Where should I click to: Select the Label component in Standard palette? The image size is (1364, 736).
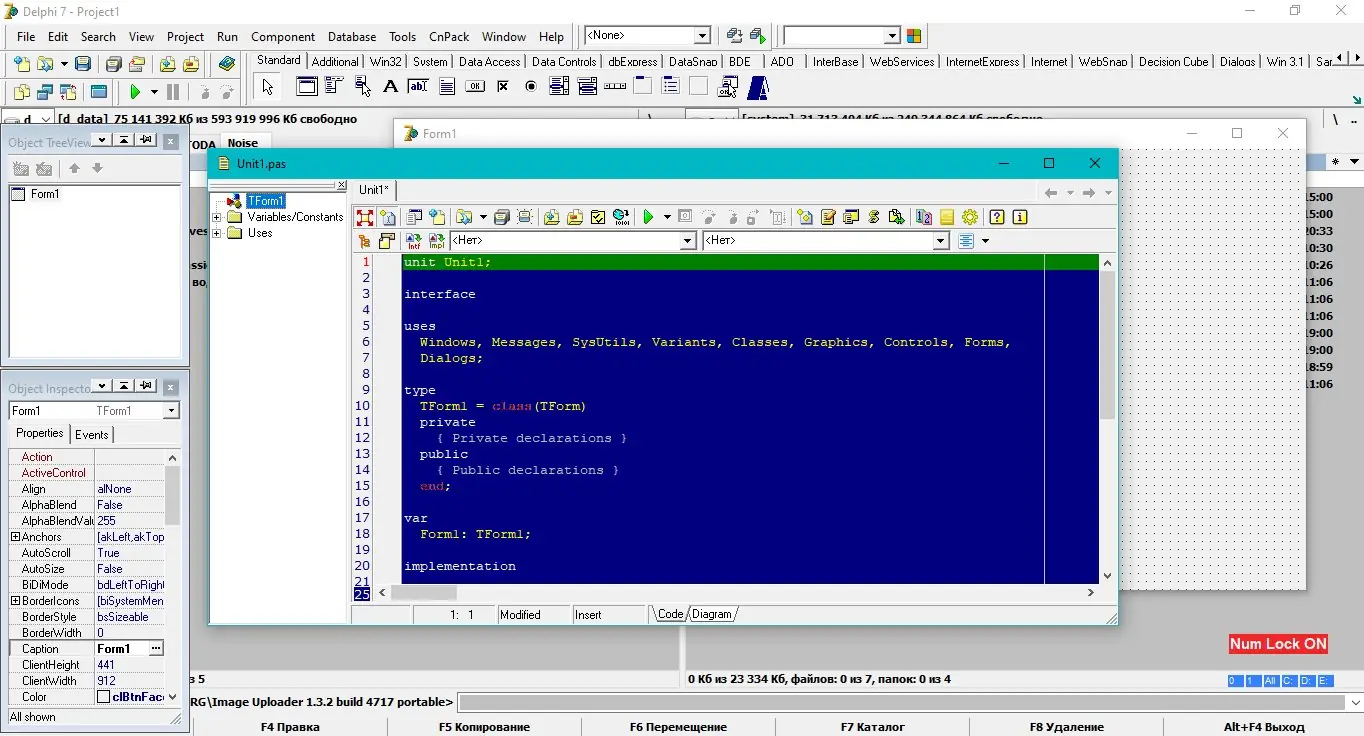pos(390,87)
